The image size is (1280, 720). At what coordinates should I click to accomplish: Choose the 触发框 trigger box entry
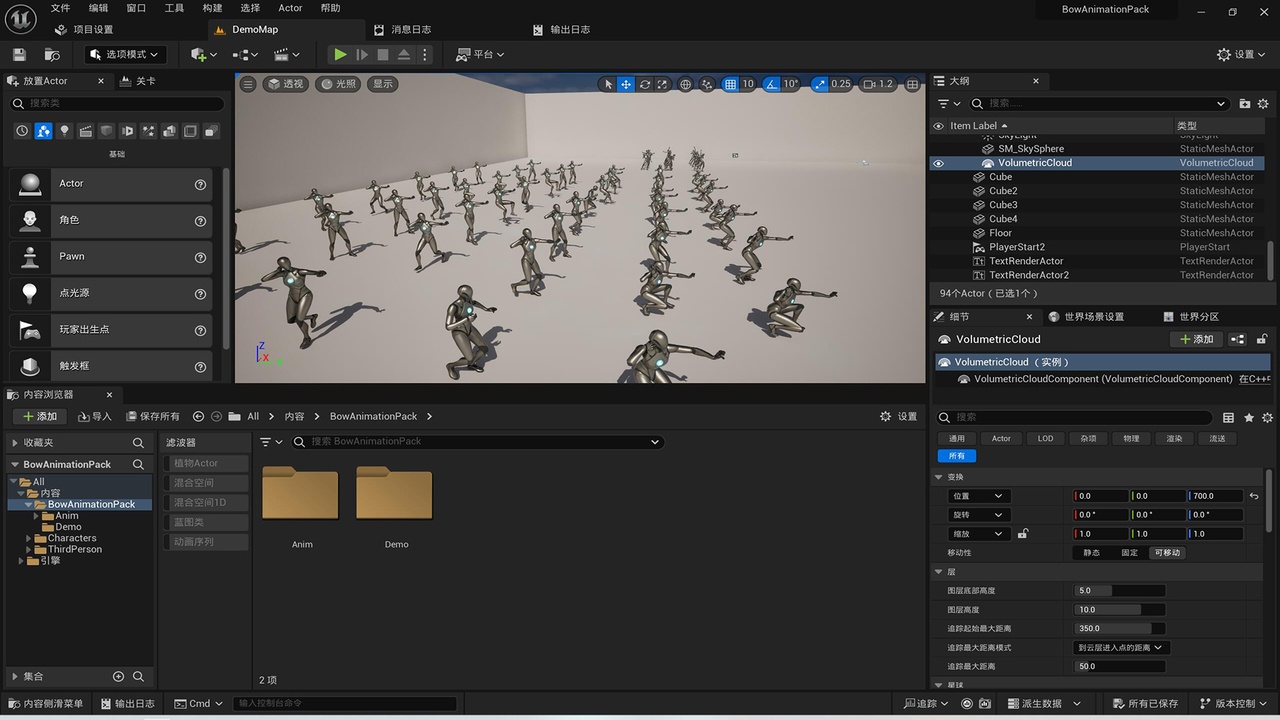tap(111, 366)
